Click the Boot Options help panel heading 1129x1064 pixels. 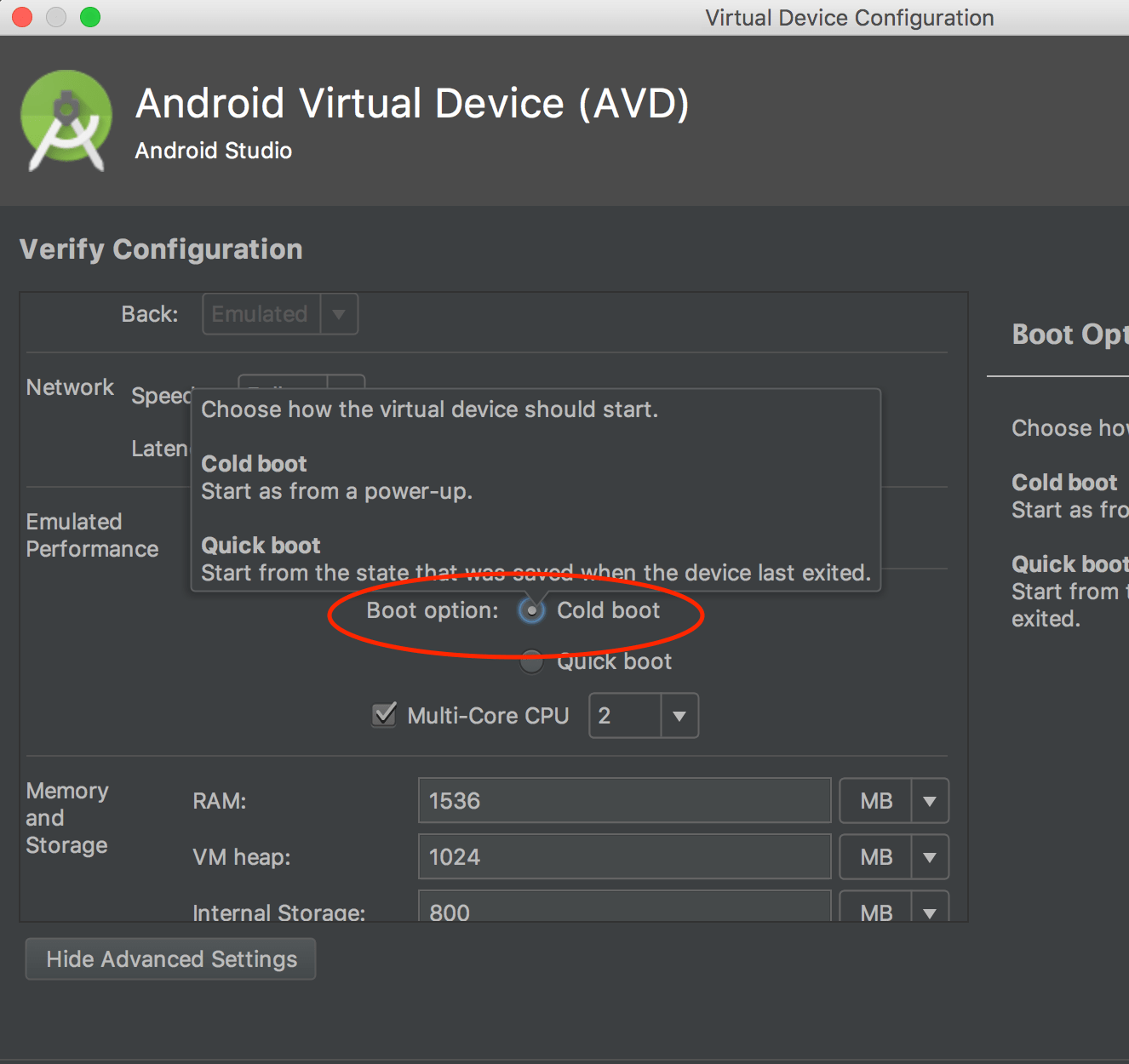point(1069,335)
